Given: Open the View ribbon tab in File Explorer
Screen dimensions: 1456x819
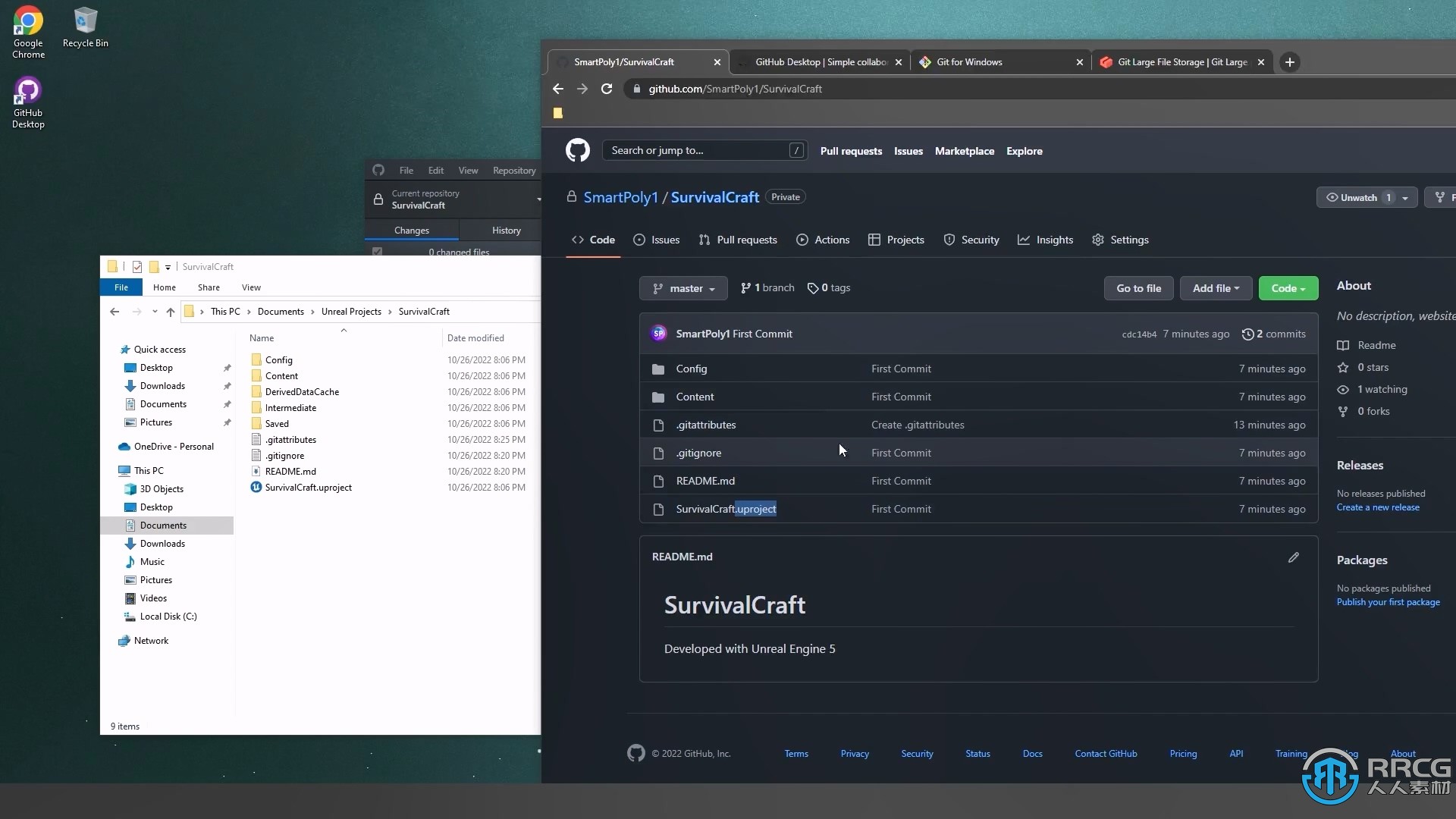Looking at the screenshot, I should click(x=251, y=287).
